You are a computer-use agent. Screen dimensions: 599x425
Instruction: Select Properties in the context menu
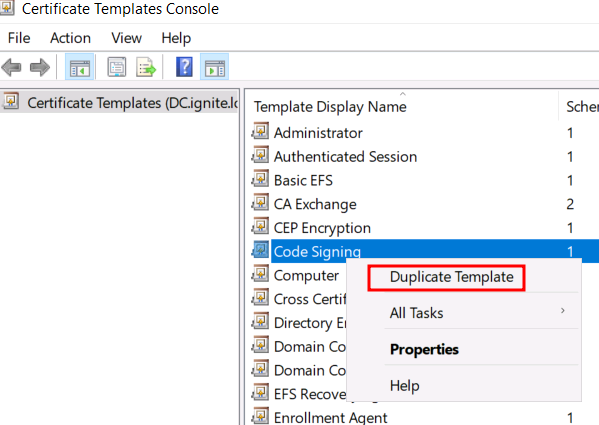424,349
